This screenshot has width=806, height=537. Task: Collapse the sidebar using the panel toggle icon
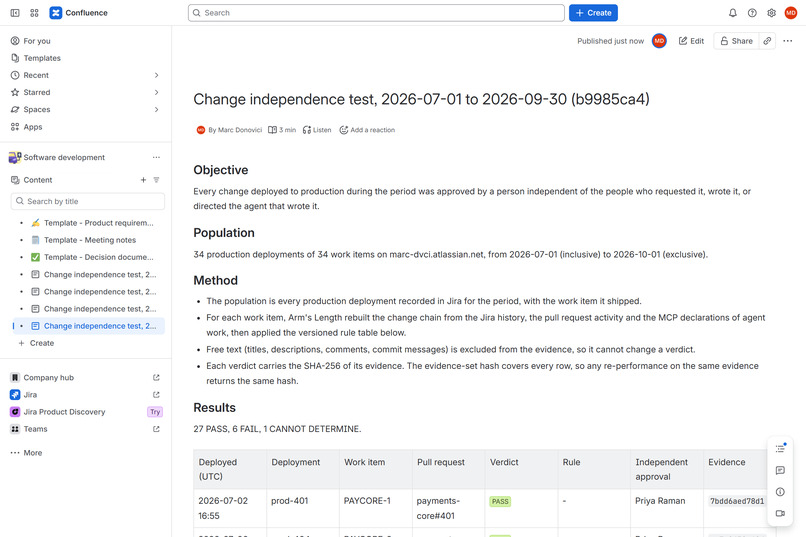tap(15, 13)
